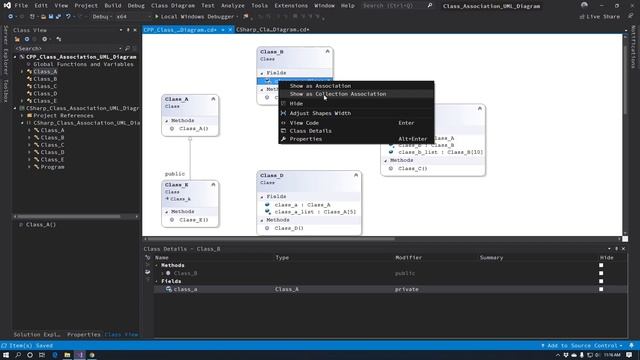This screenshot has width=640, height=360.
Task: Collapse Fields group in Class Details
Action: point(157,282)
